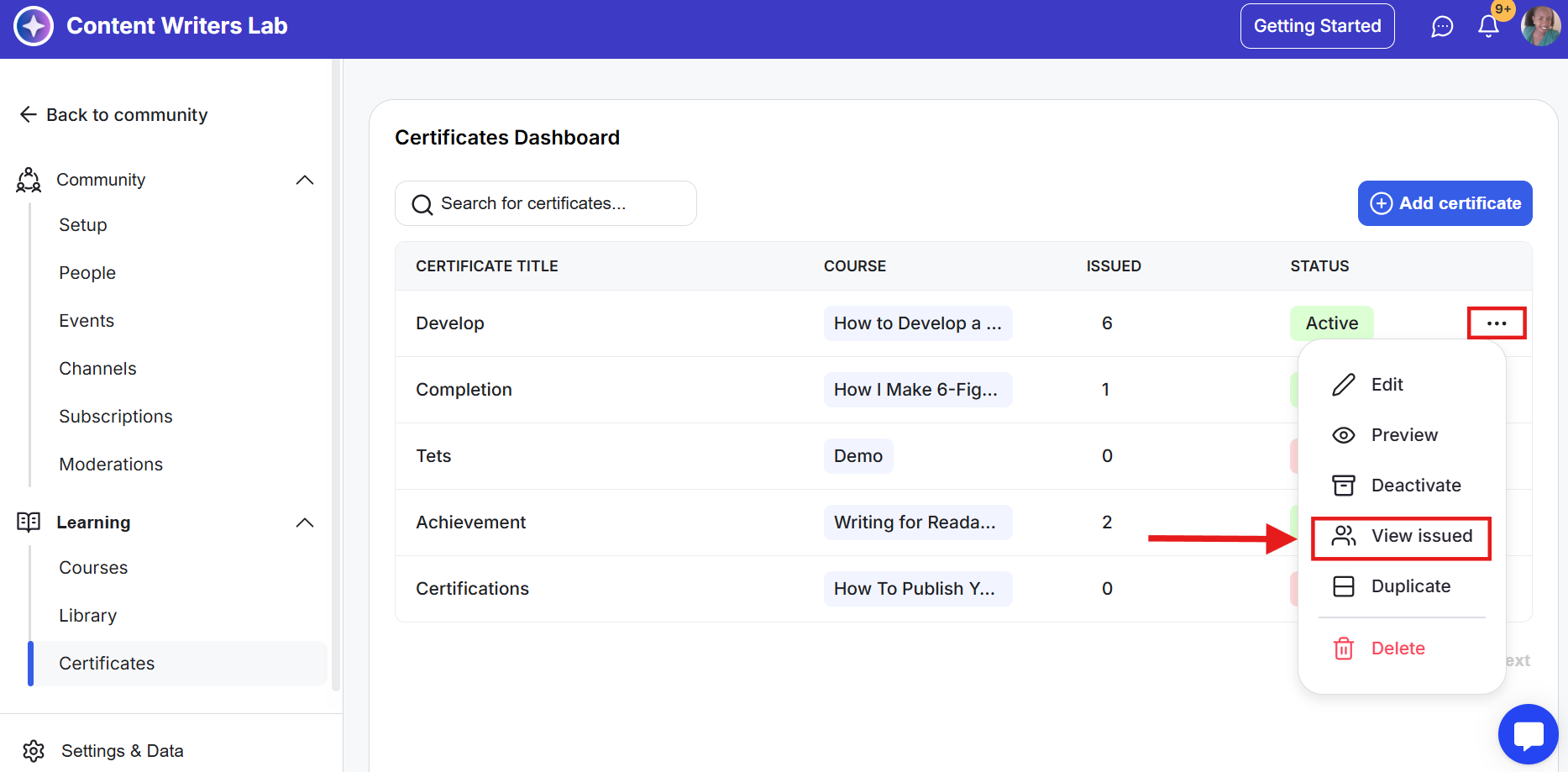Collapse the Community section chevron
Screen dimensions: 1568x772
305,180
